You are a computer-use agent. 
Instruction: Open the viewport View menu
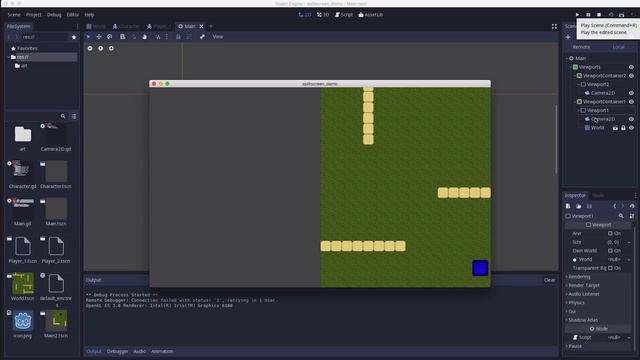(x=218, y=37)
